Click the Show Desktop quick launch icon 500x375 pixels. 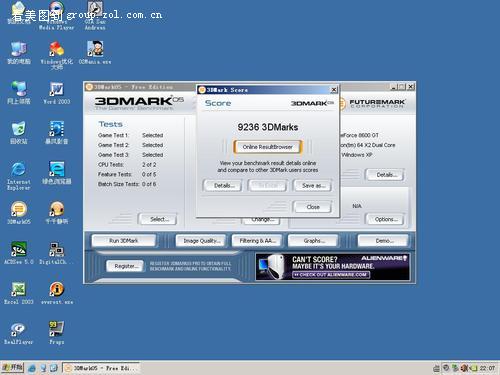click(54, 368)
